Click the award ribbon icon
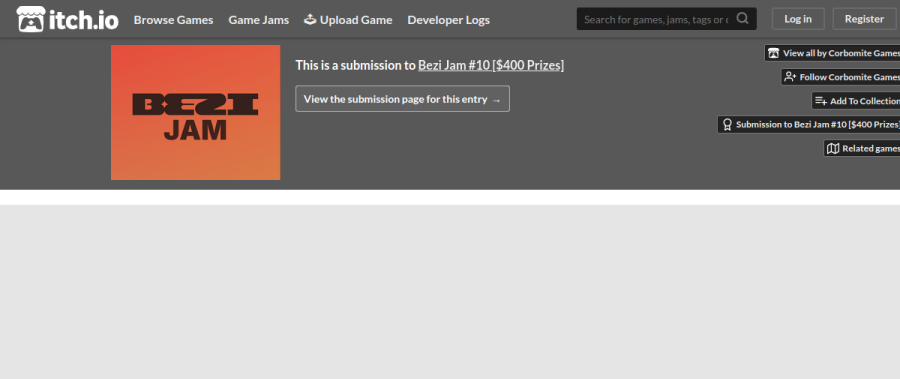The height and width of the screenshot is (379, 900). coord(727,125)
